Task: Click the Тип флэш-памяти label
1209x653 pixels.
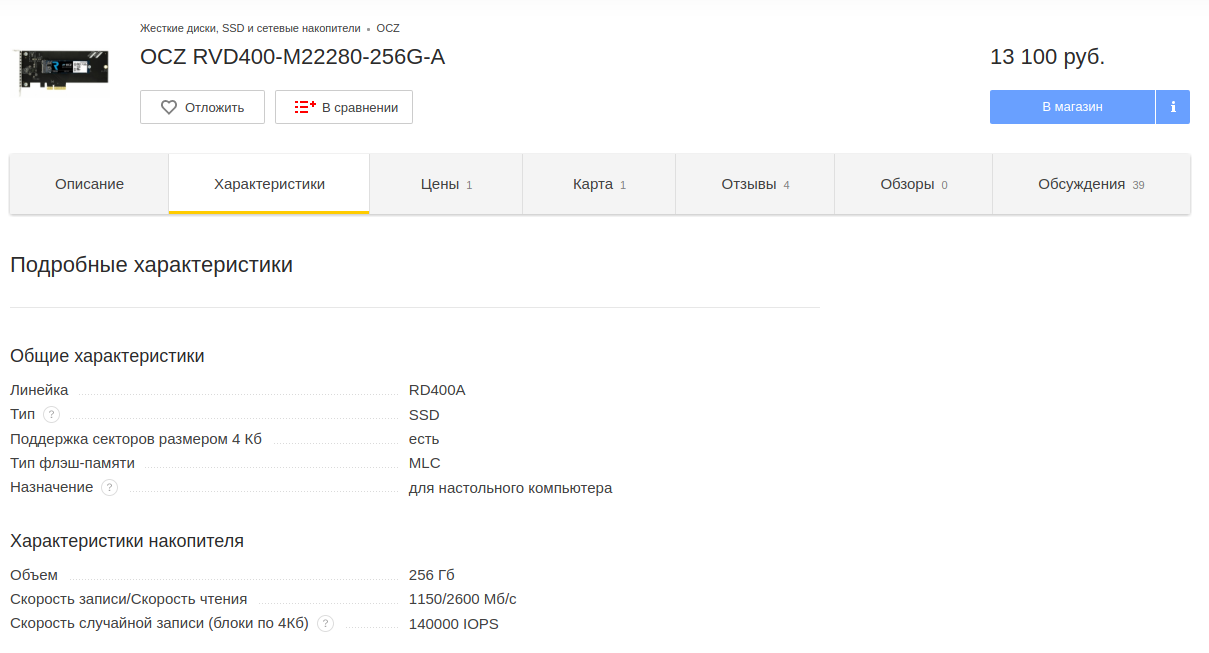Action: pyautogui.click(x=72, y=463)
